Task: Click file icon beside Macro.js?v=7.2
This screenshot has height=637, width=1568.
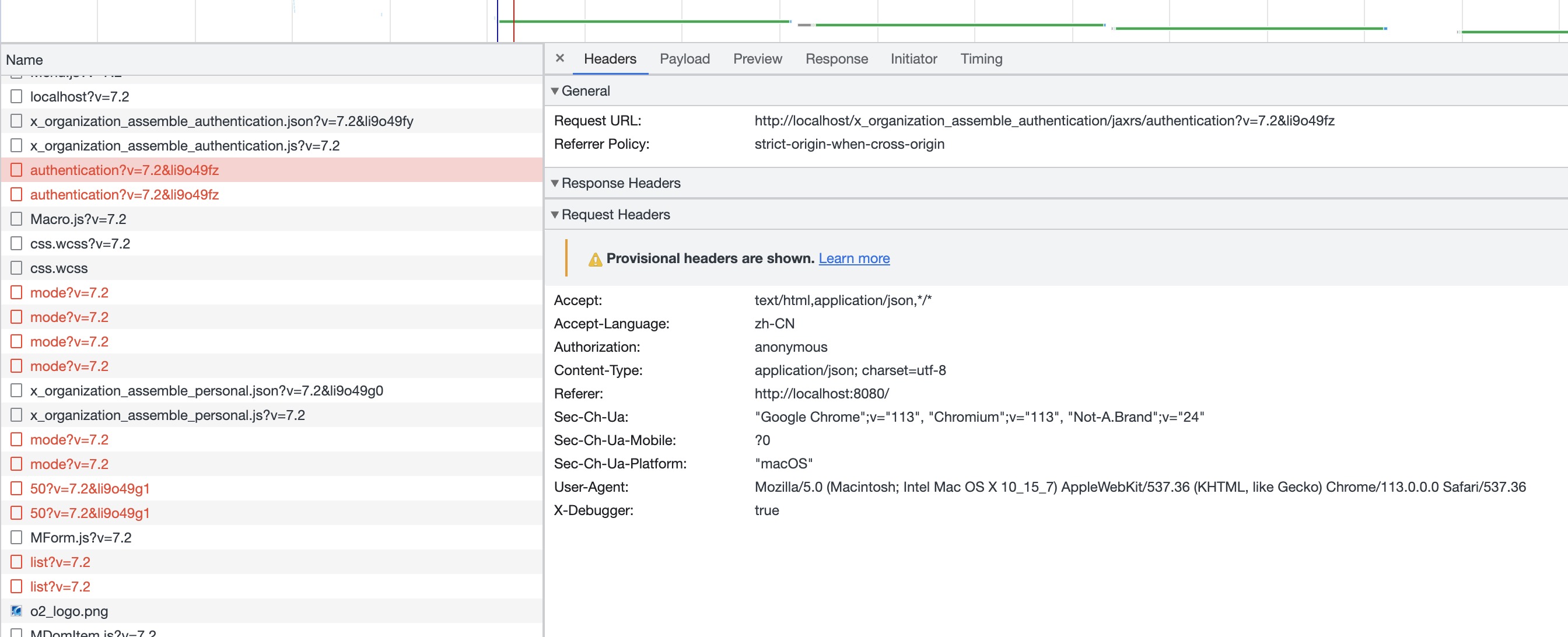Action: click(x=16, y=219)
